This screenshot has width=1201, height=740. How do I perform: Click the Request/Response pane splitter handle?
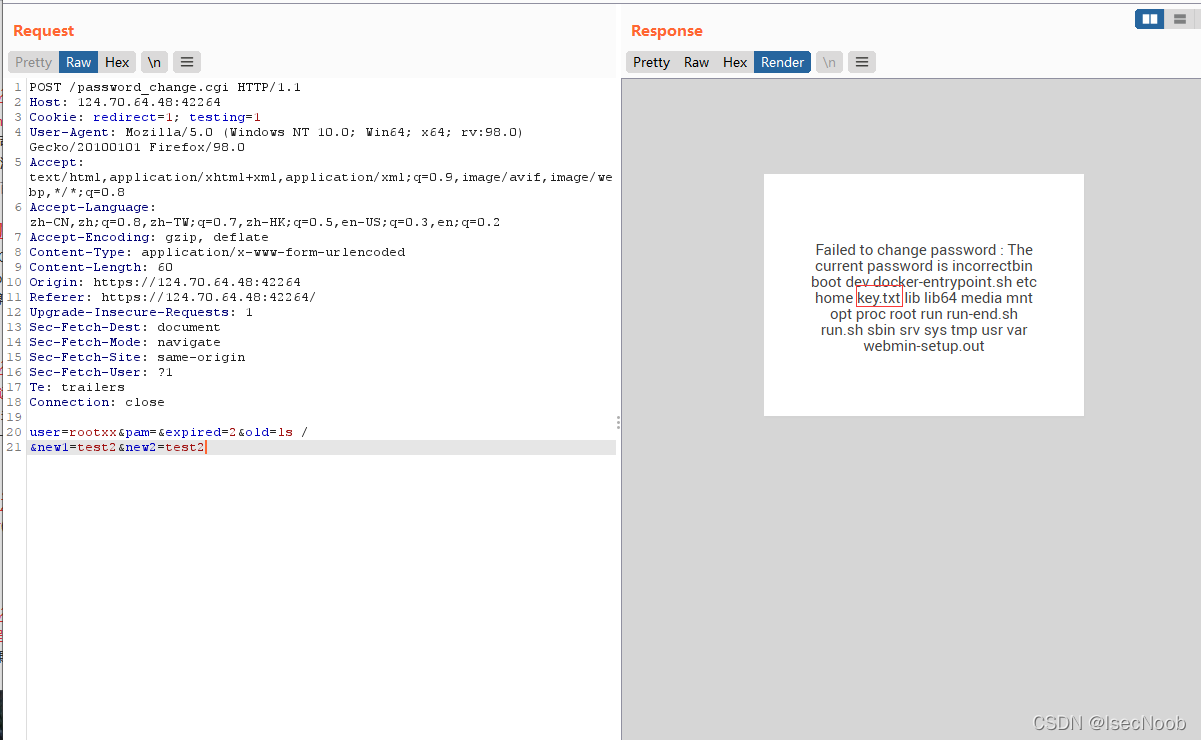[x=619, y=423]
